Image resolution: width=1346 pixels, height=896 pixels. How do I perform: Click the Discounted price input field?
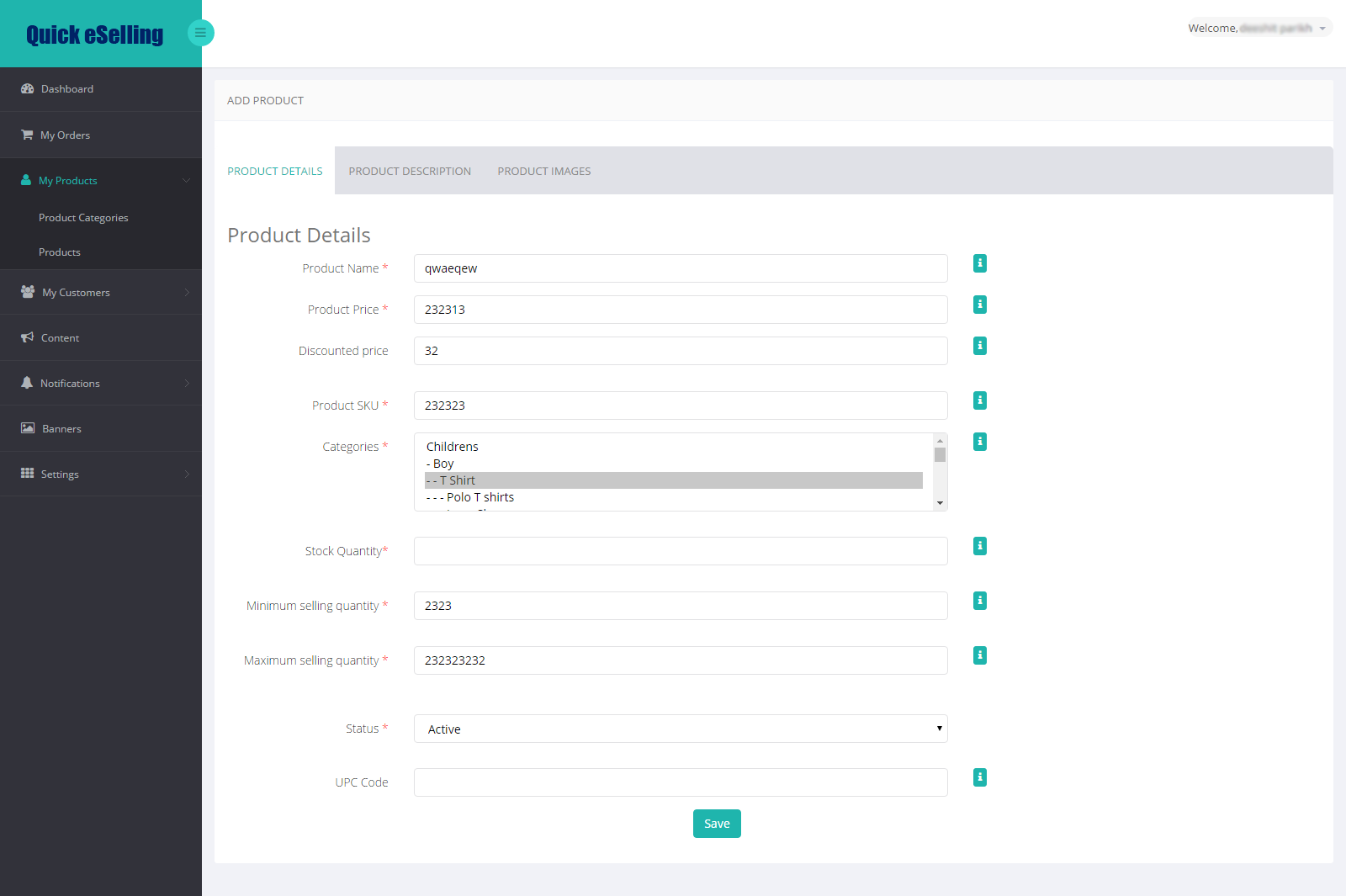(681, 351)
